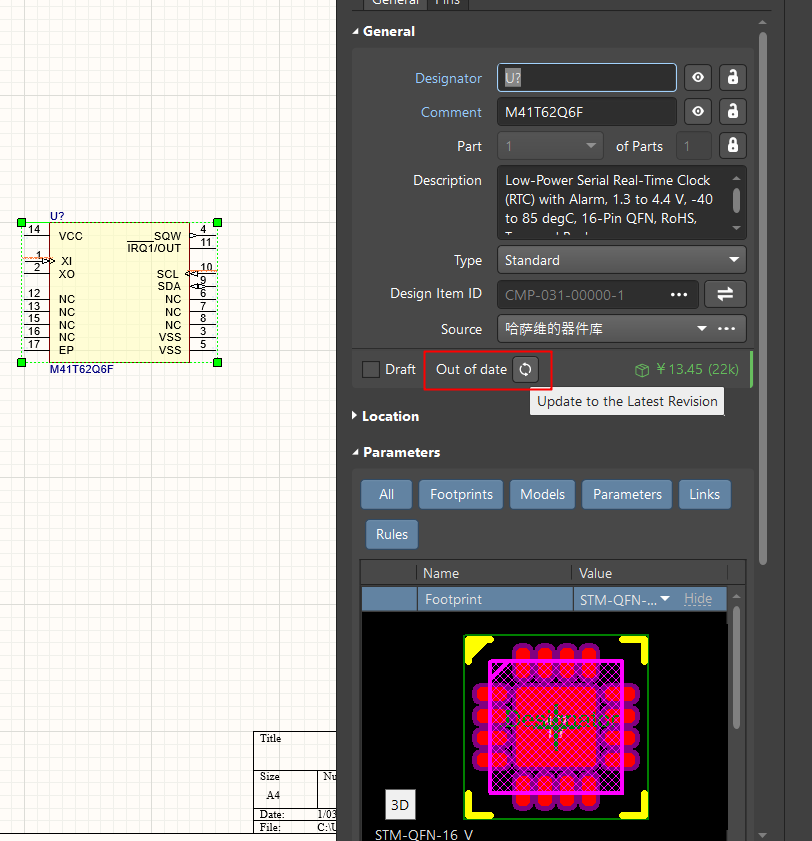The image size is (812, 841).
Task: Open the Type dropdown
Action: tap(622, 260)
